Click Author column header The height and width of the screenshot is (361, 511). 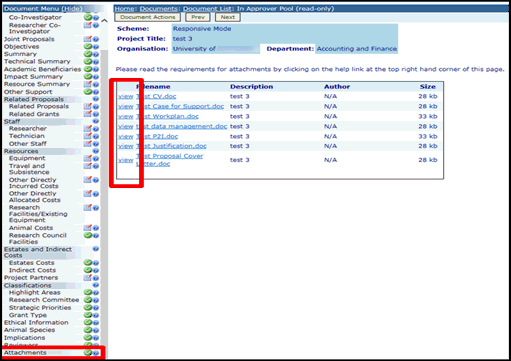[337, 87]
